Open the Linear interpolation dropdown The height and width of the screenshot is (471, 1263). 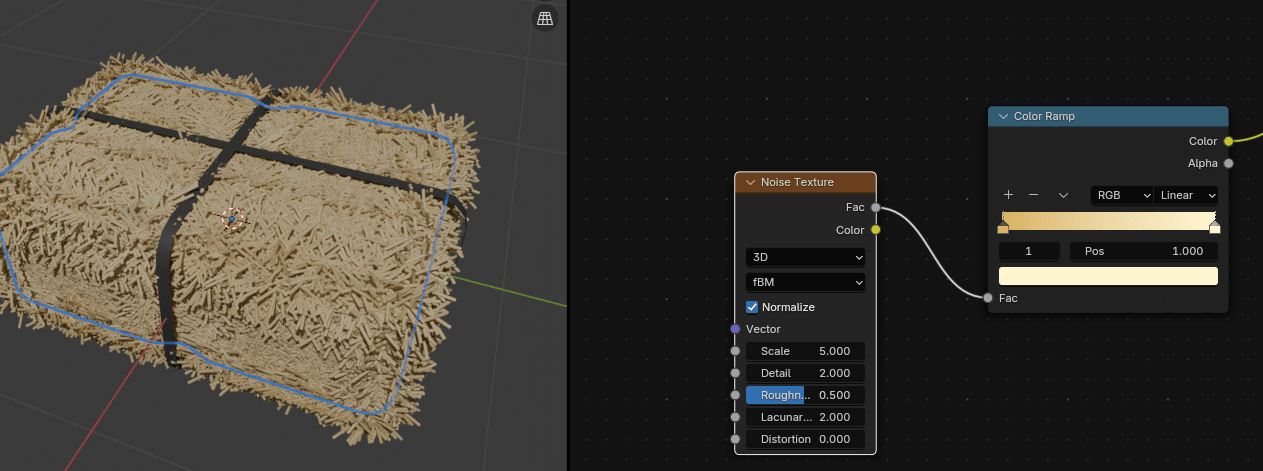tap(1187, 195)
